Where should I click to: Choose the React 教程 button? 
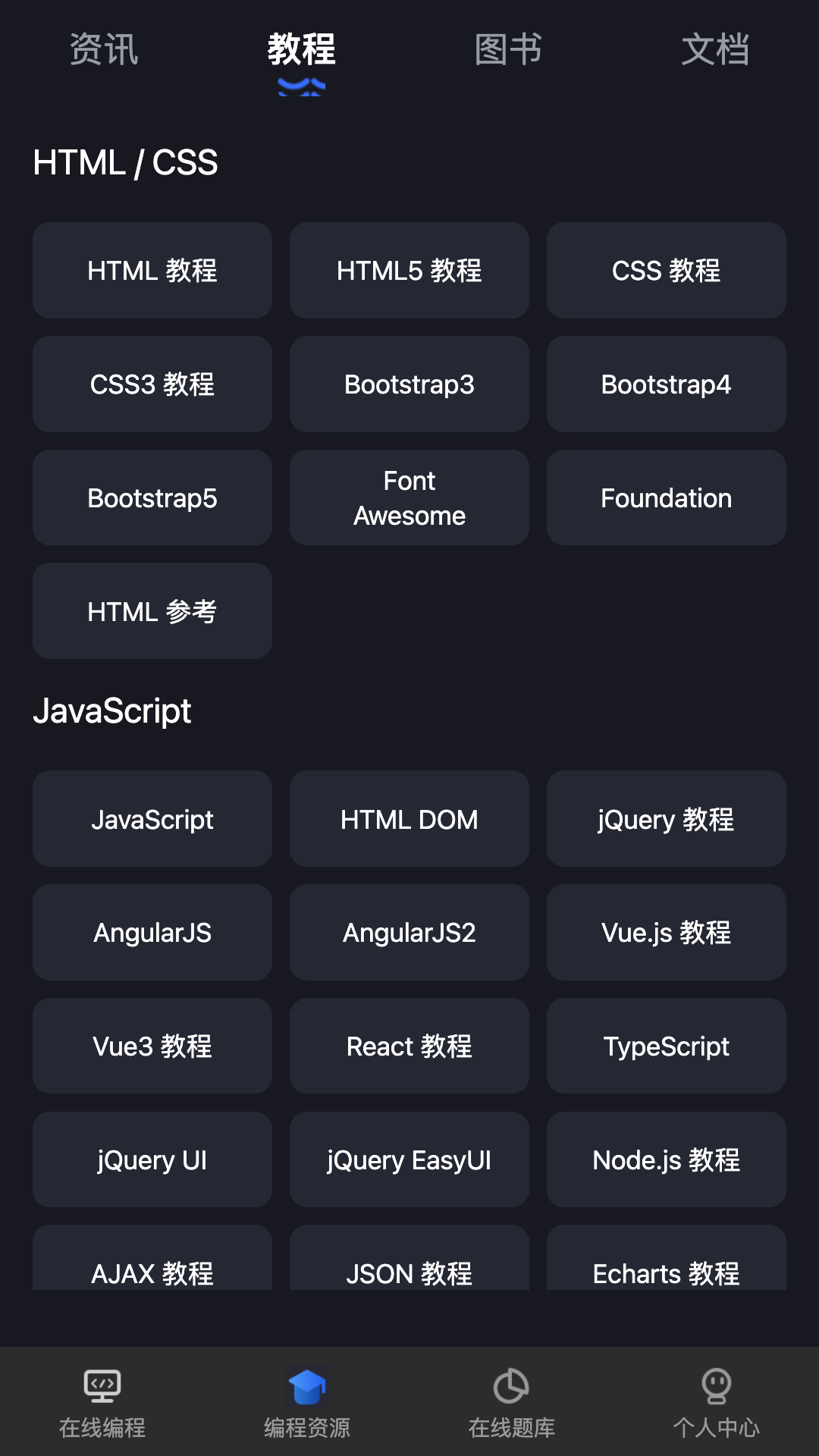pyautogui.click(x=409, y=1046)
